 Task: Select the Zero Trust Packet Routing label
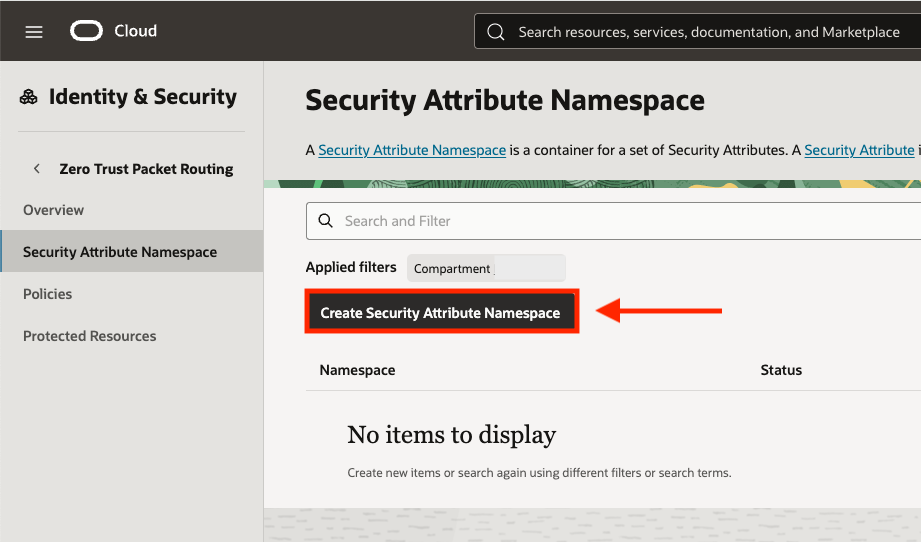(146, 169)
